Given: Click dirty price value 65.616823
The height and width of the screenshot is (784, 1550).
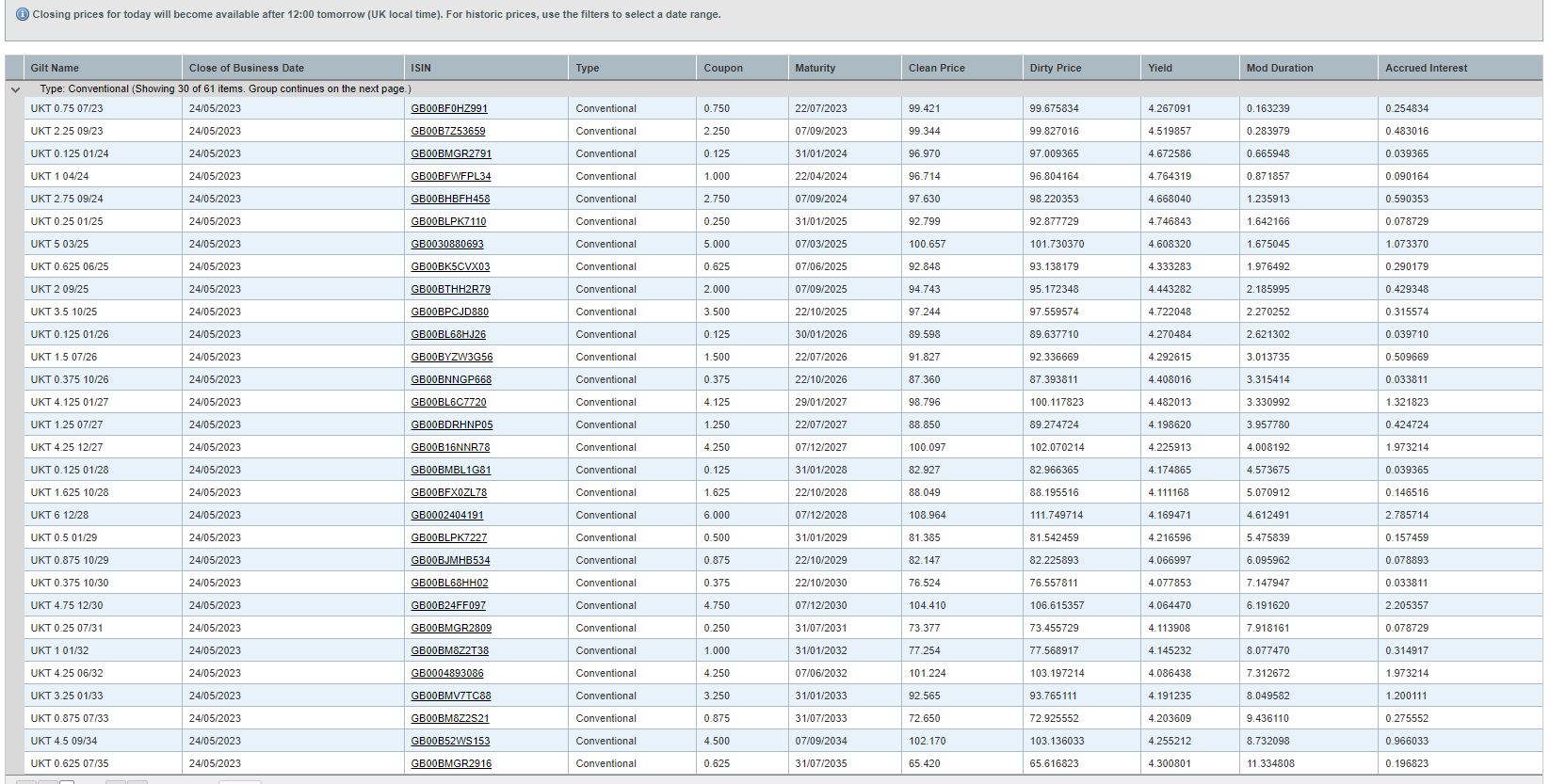Looking at the screenshot, I should click(x=1054, y=763).
